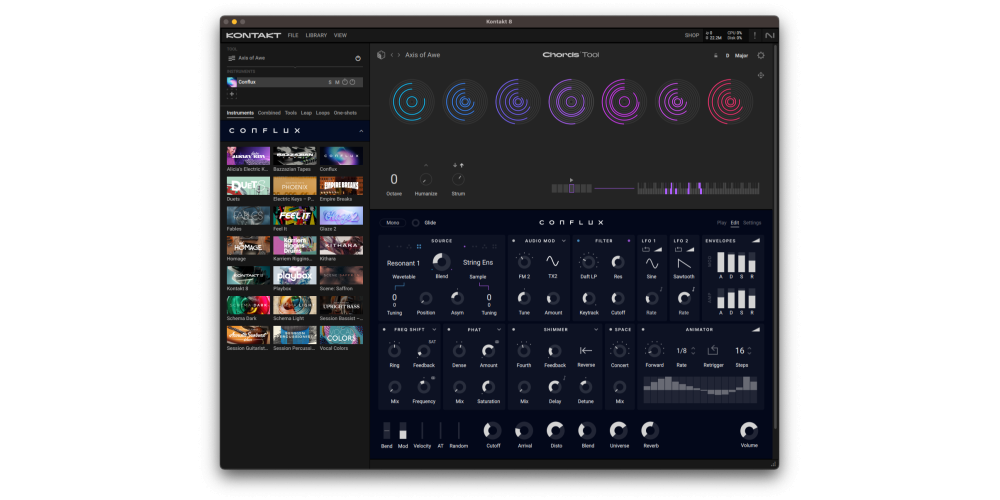1000x500 pixels.
Task: Open Chords Tool settings gear
Action: click(x=761, y=55)
